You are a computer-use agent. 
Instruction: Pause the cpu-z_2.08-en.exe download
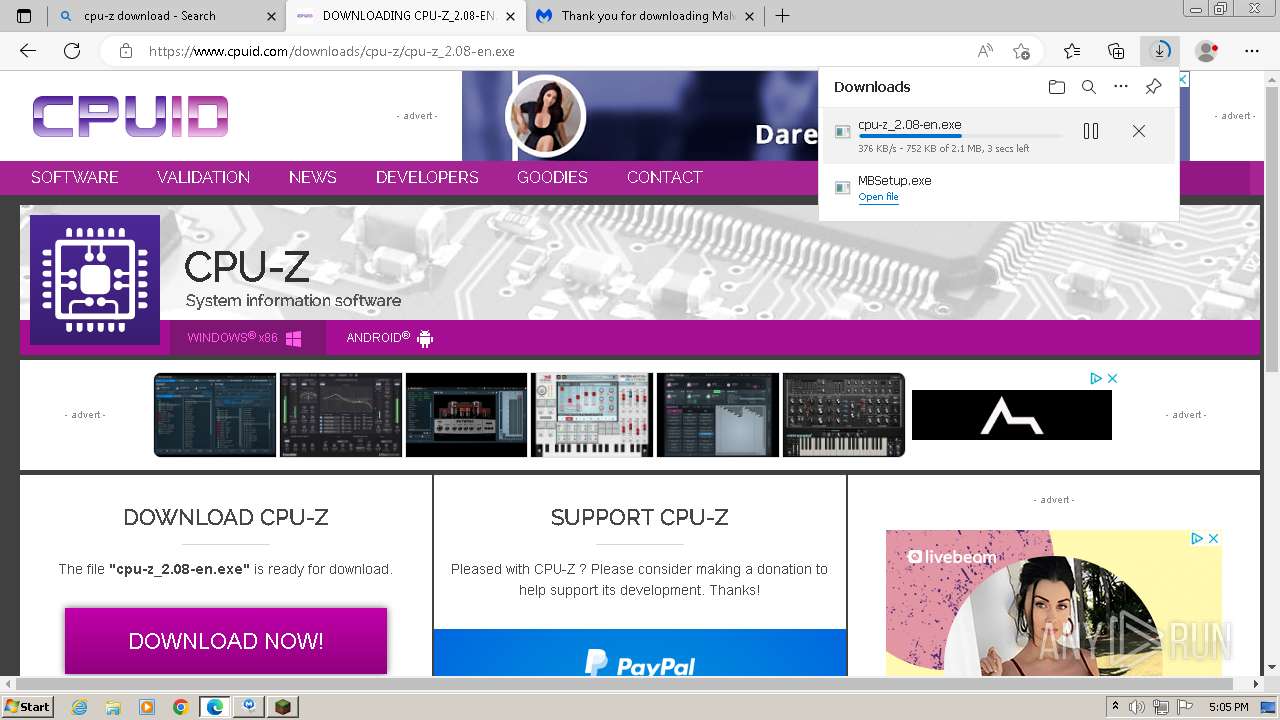[x=1091, y=131]
